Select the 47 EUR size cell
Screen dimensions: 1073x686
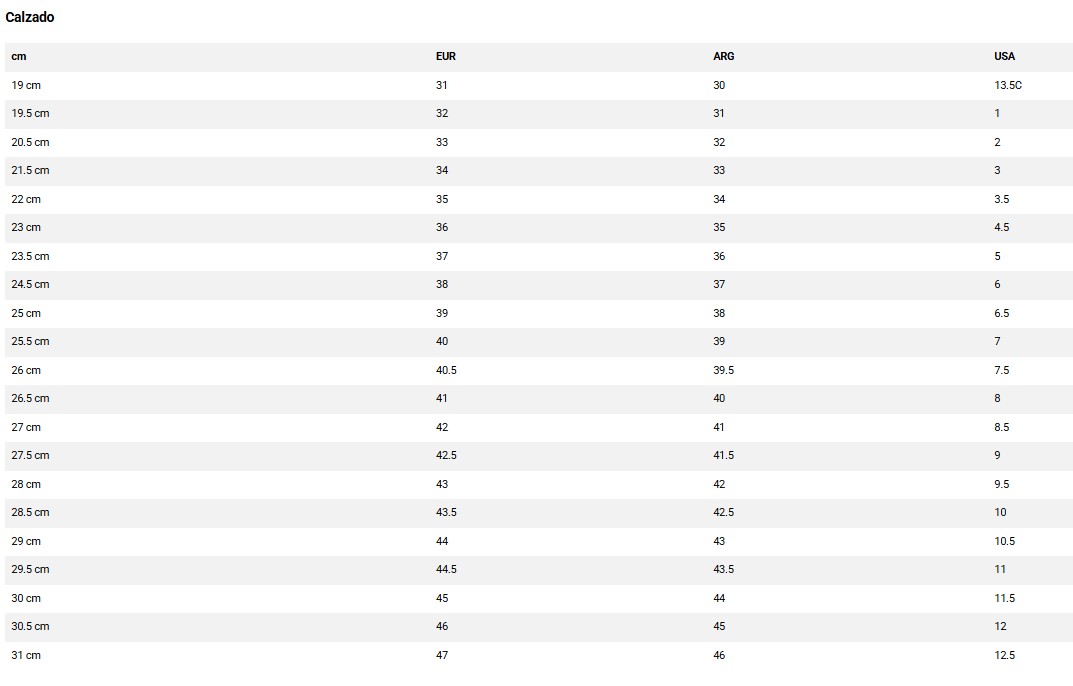(442, 655)
